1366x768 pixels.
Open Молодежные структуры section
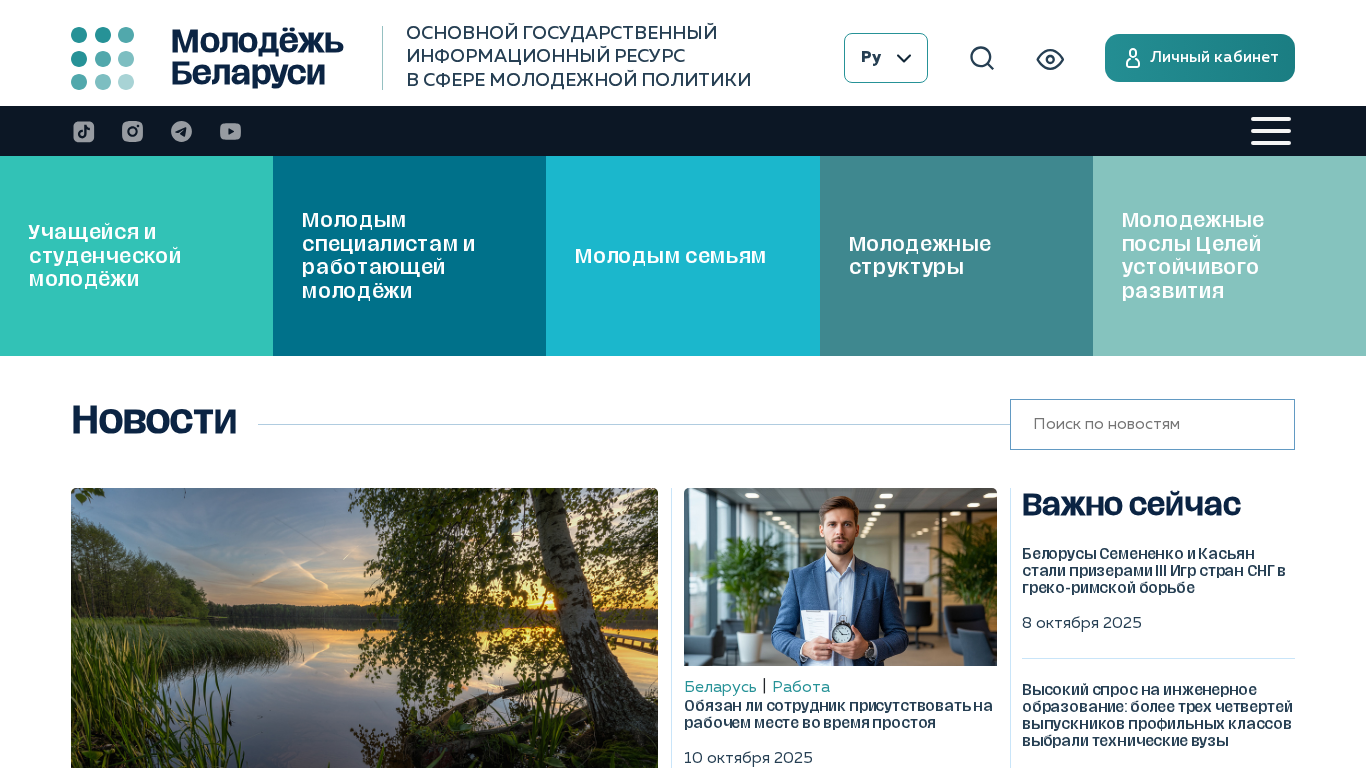(x=956, y=256)
